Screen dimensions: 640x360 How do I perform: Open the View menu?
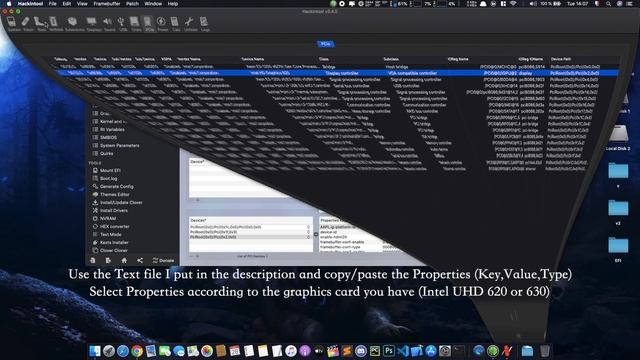(x=82, y=4)
